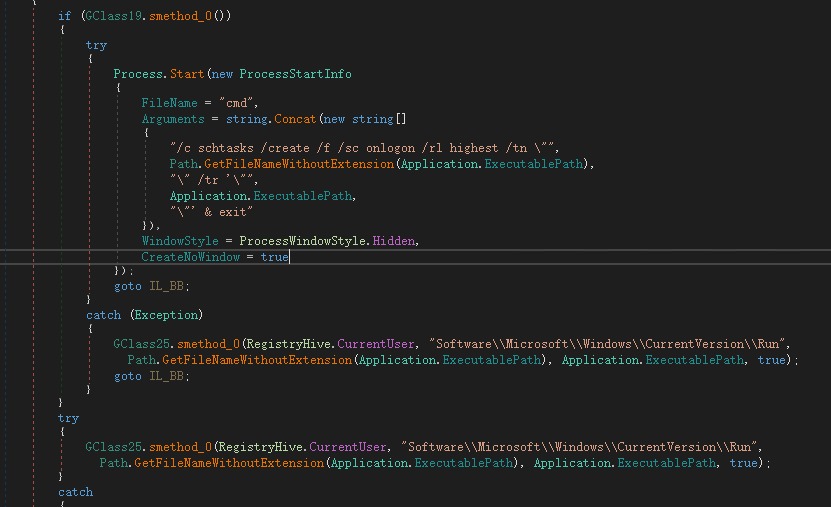
Task: Click the catch keyword before (Exception)
Action: tap(103, 315)
